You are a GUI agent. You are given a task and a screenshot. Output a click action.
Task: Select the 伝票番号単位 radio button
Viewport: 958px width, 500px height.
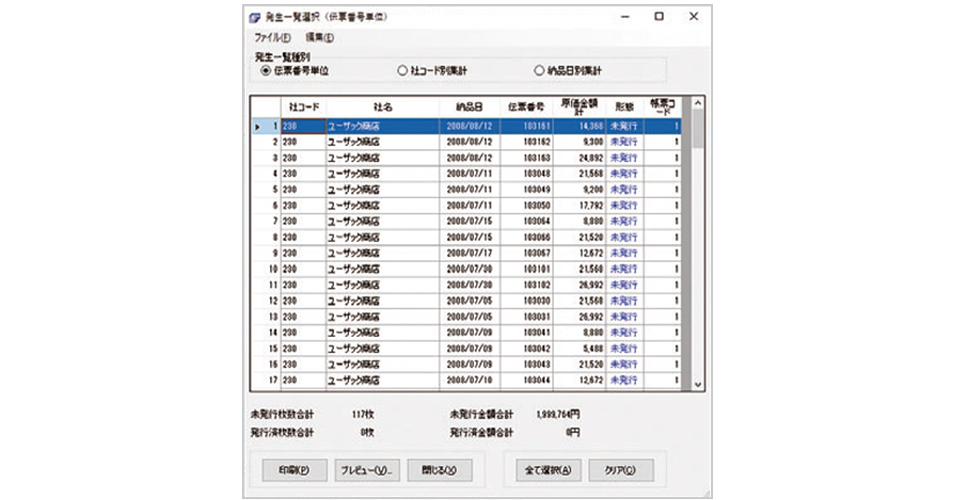pyautogui.click(x=265, y=71)
